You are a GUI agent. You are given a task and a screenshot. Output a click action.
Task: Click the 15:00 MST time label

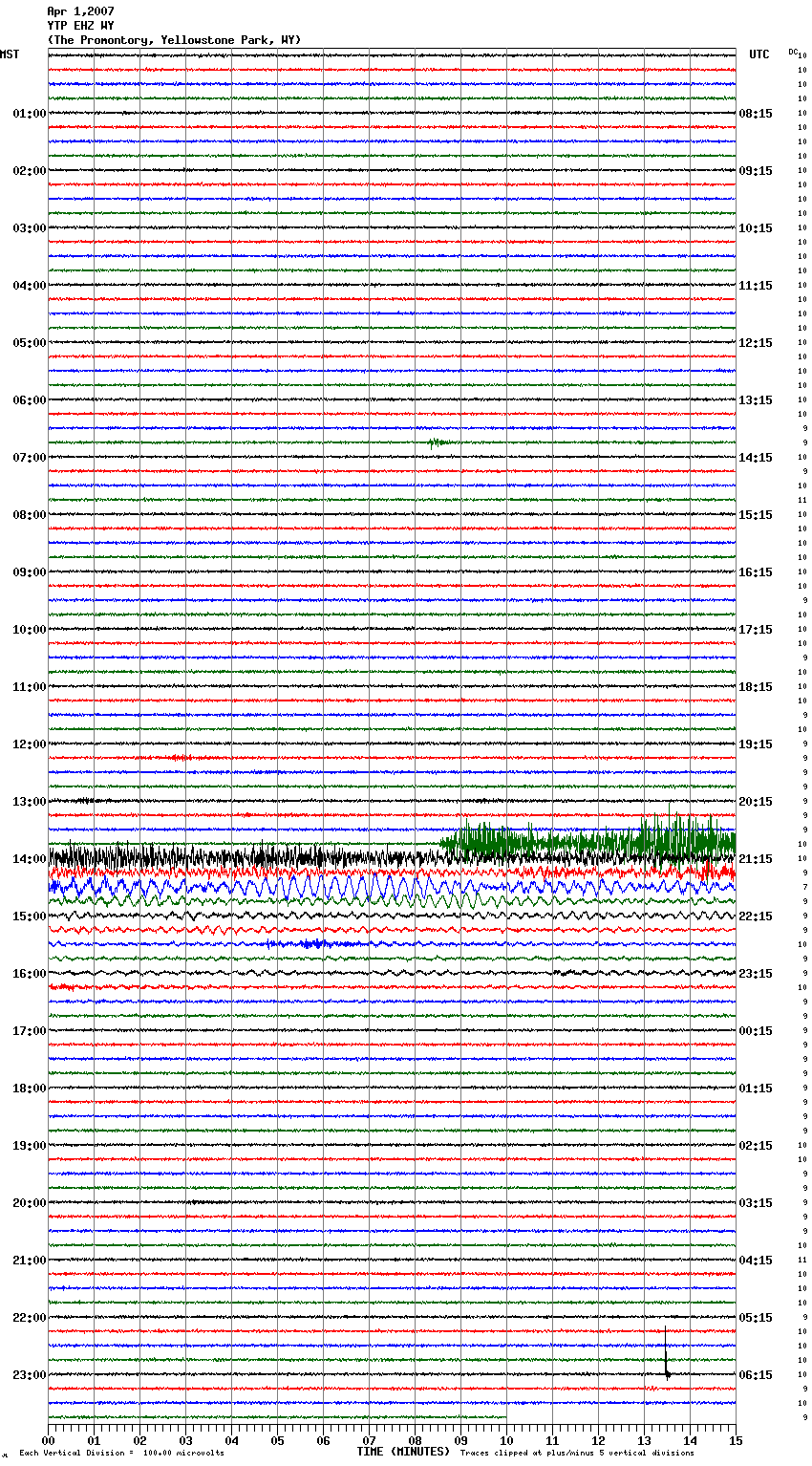30,916
